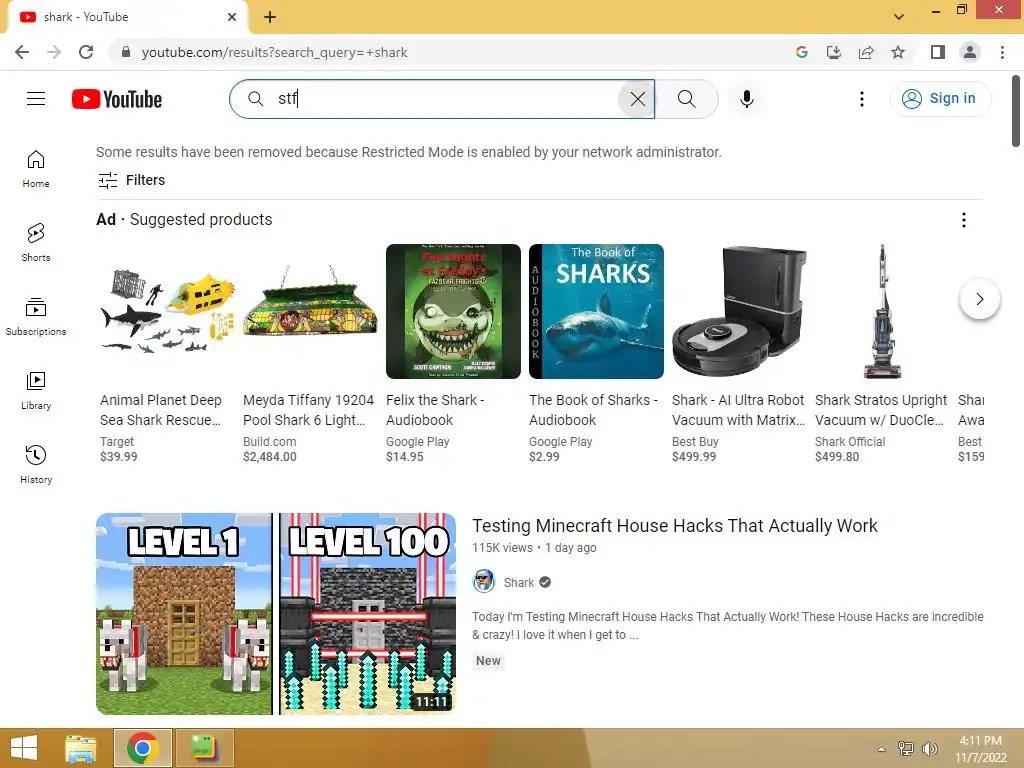Open Testing Minecraft House Hacks video title
The image size is (1024, 768).
[675, 526]
